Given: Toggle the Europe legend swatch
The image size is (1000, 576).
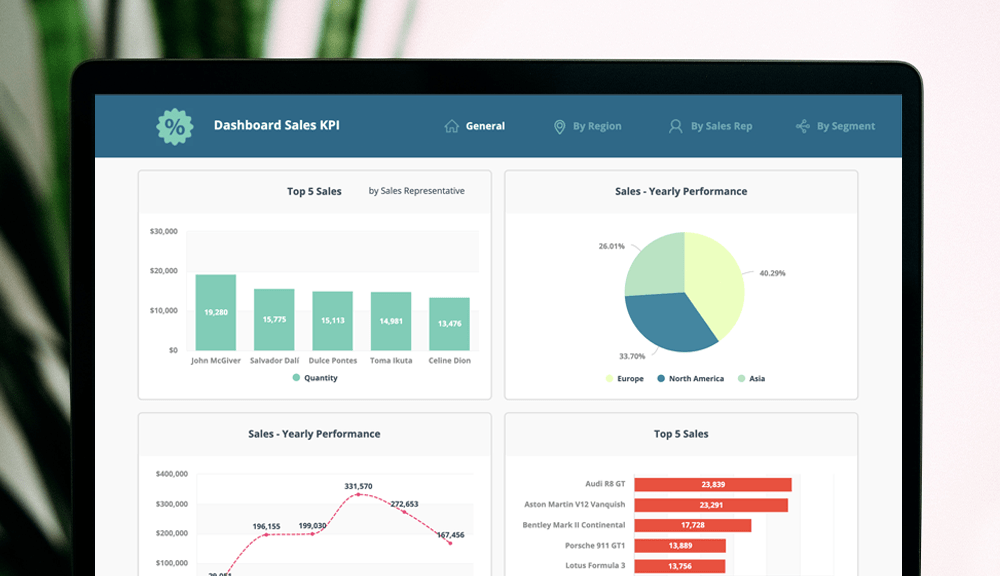Looking at the screenshot, I should pos(609,378).
